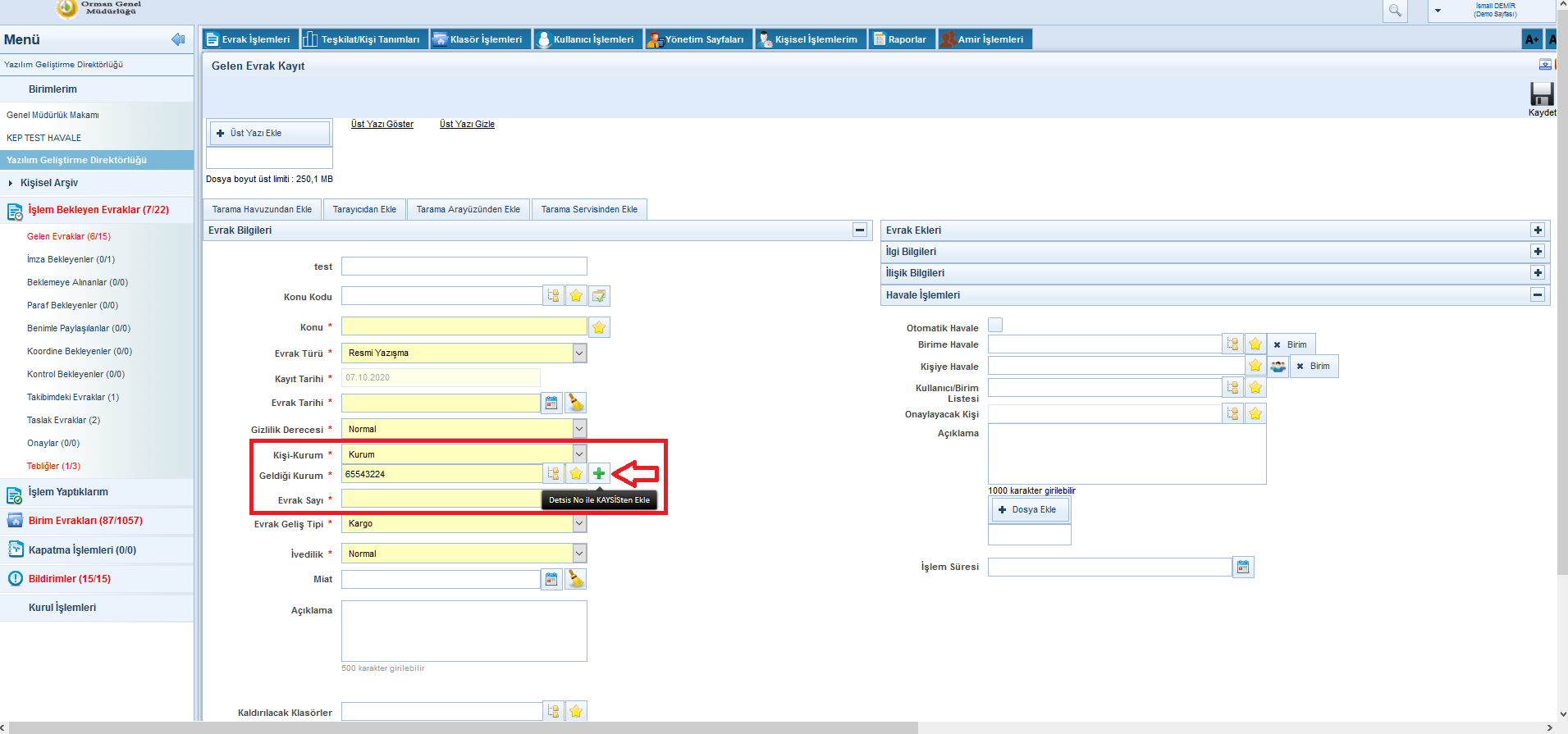Click the Üst Yazı Ekle button
The width and height of the screenshot is (1568, 734).
coord(269,133)
